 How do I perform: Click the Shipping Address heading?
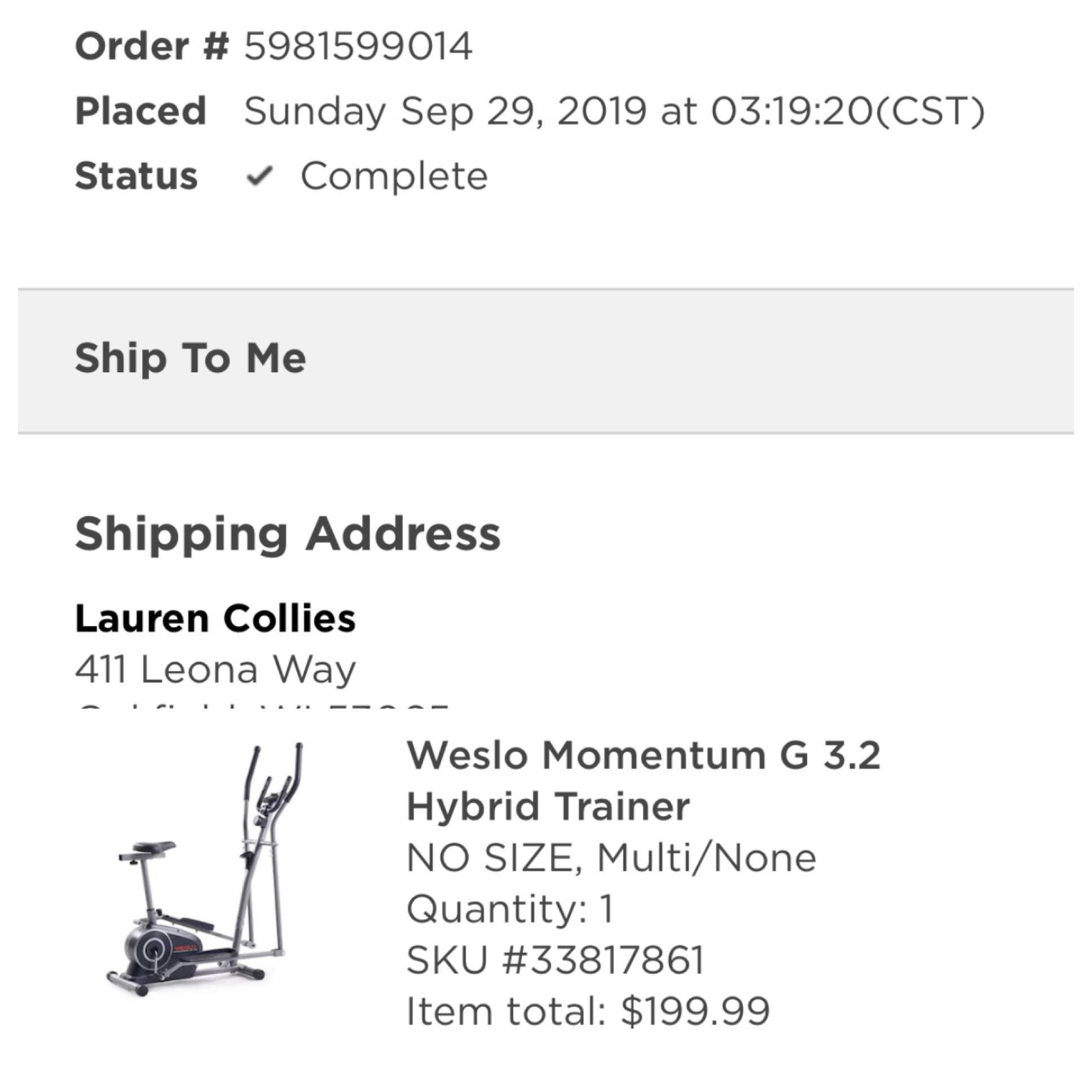click(x=288, y=534)
